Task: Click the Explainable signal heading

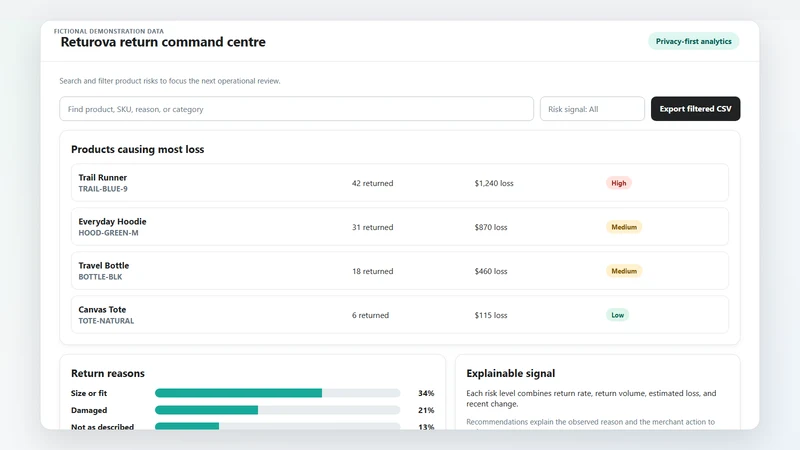Action: click(x=511, y=373)
